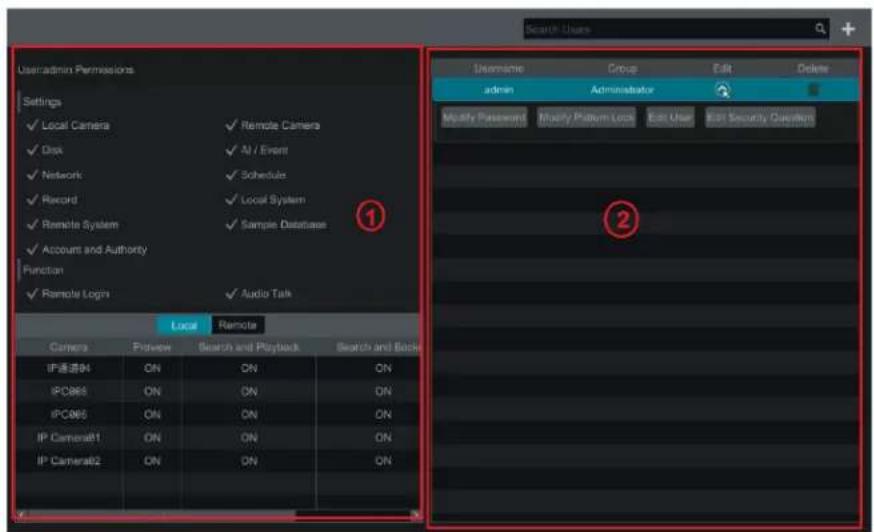Click the Modify Pattern Lock button
874x532 pixels.
pos(586,118)
